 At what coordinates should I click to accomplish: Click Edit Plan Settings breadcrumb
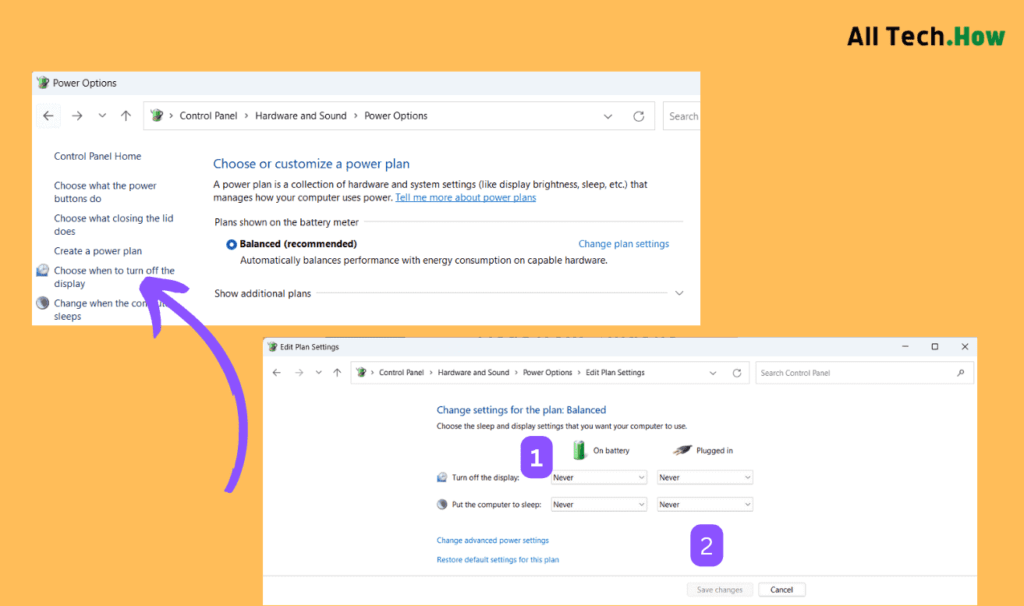click(x=615, y=372)
